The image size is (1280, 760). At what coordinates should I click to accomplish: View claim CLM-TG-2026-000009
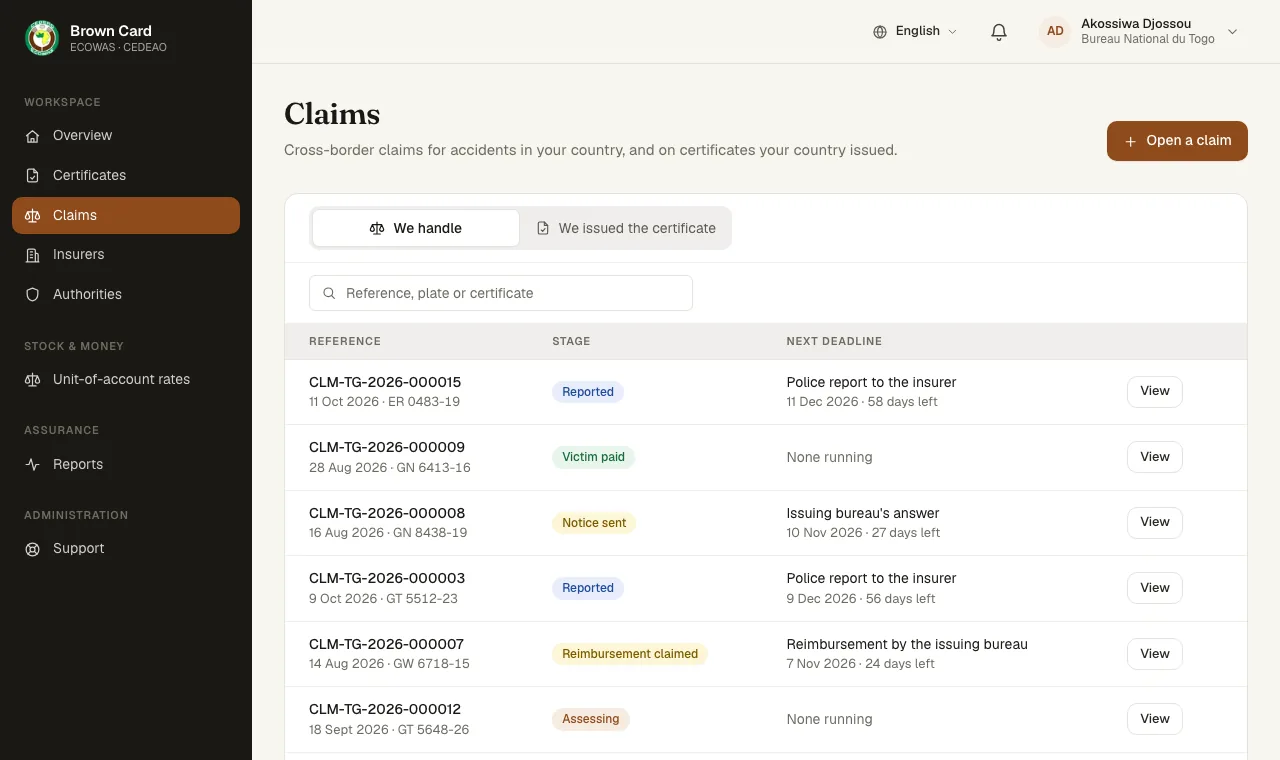(1155, 457)
